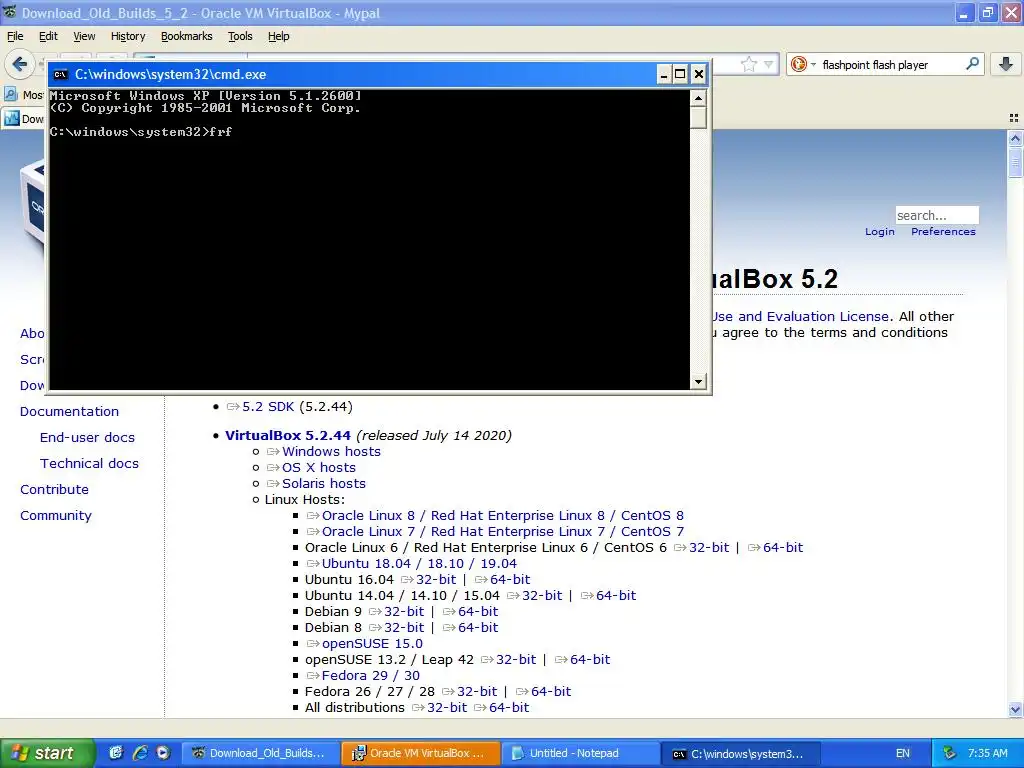The height and width of the screenshot is (768, 1024).
Task: Download the OS X hosts build
Action: (x=319, y=468)
